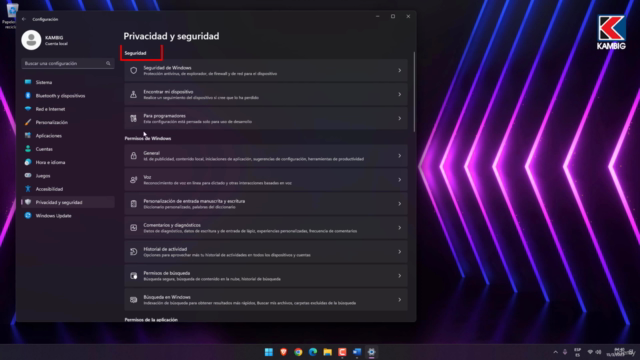The width and height of the screenshot is (640, 360).
Task: Select the Cuentas sidebar item
Action: pos(68,149)
